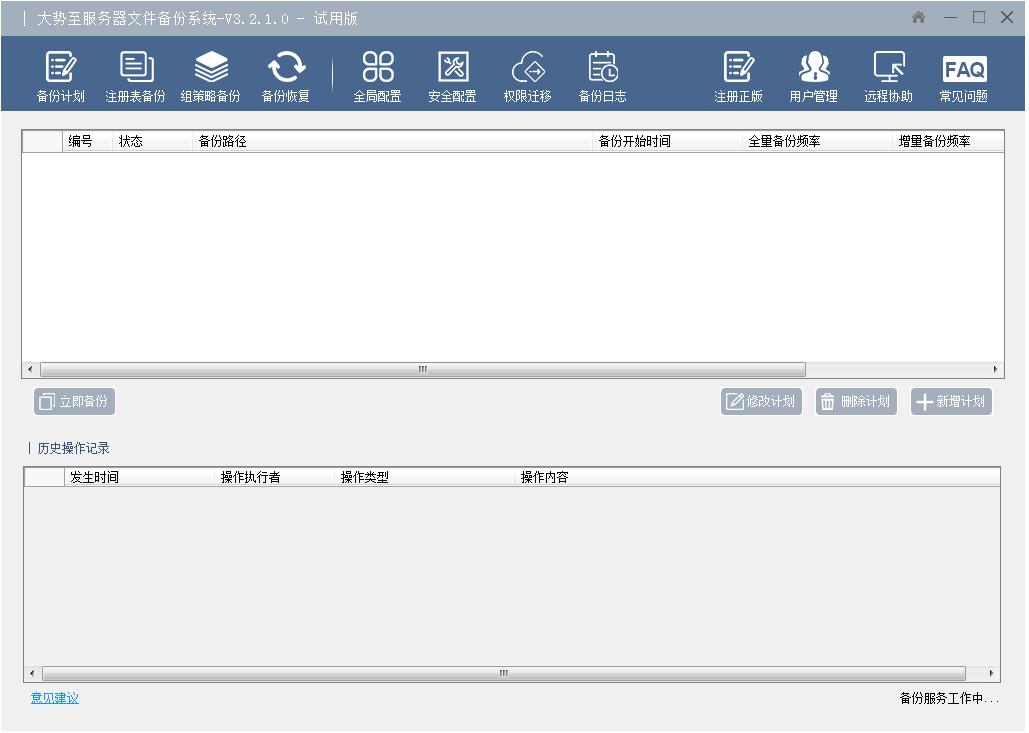
Task: Select the 注册表备份 registry backup icon
Action: coord(135,77)
